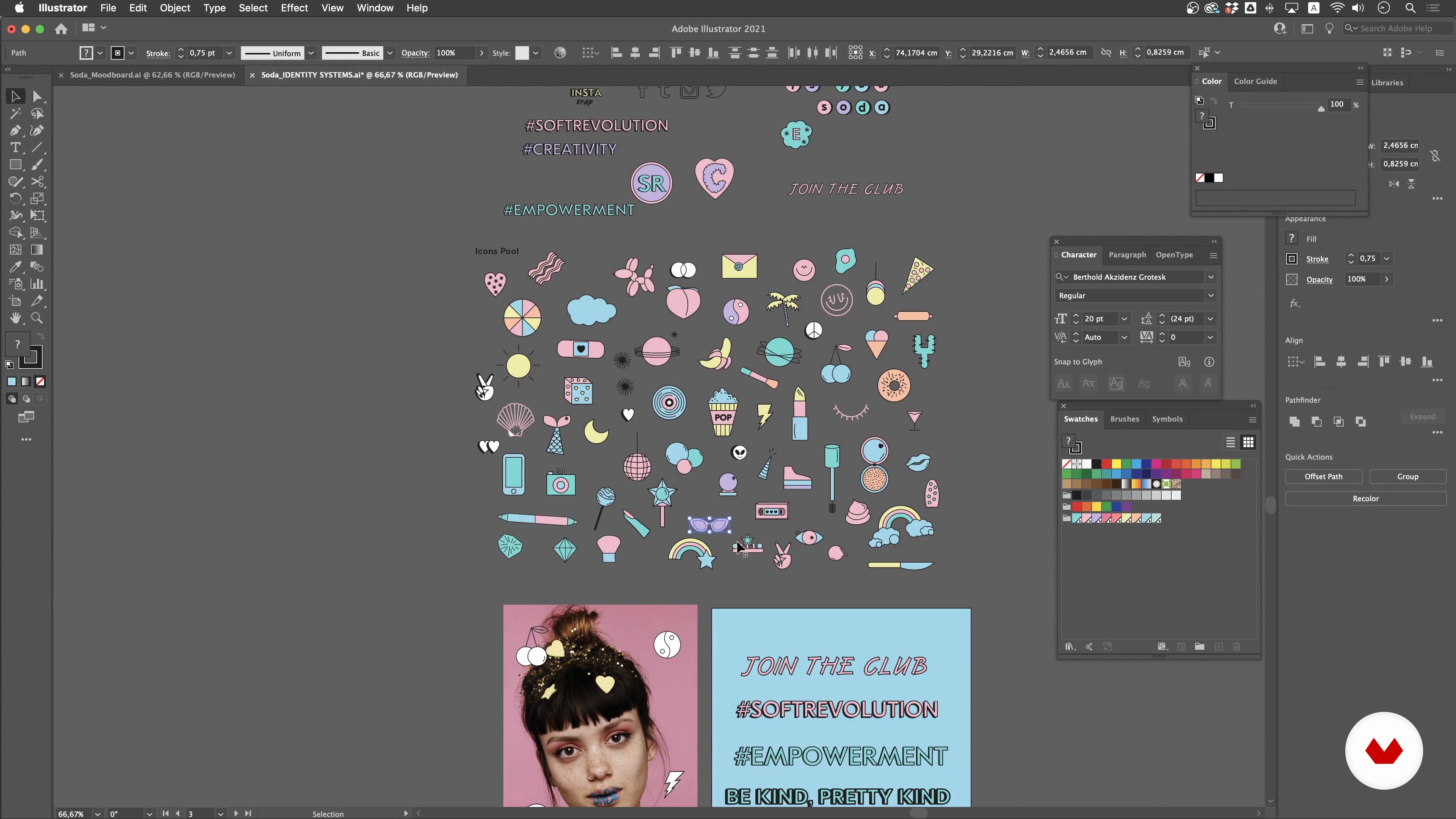Open the font family dropdown

click(1211, 277)
